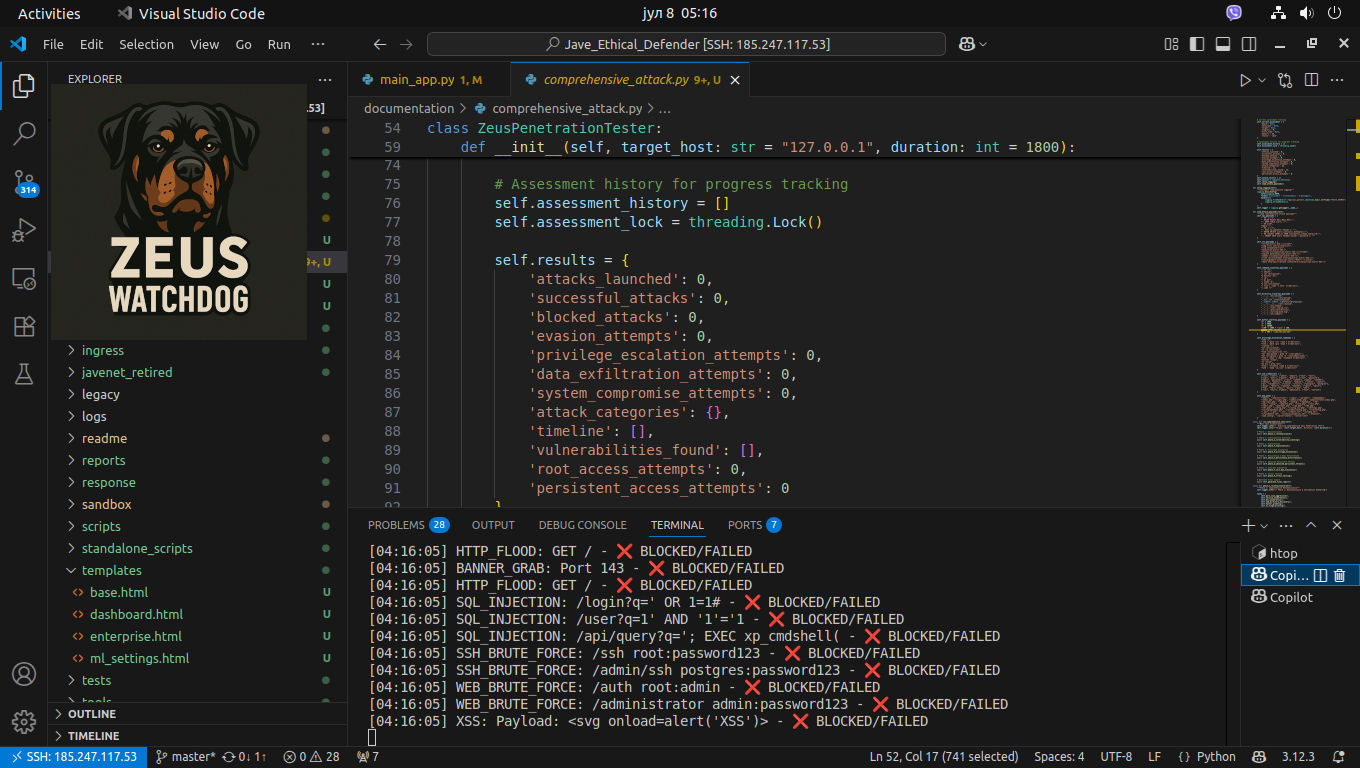Open the Explorer panel ellipsis menu

click(324, 79)
